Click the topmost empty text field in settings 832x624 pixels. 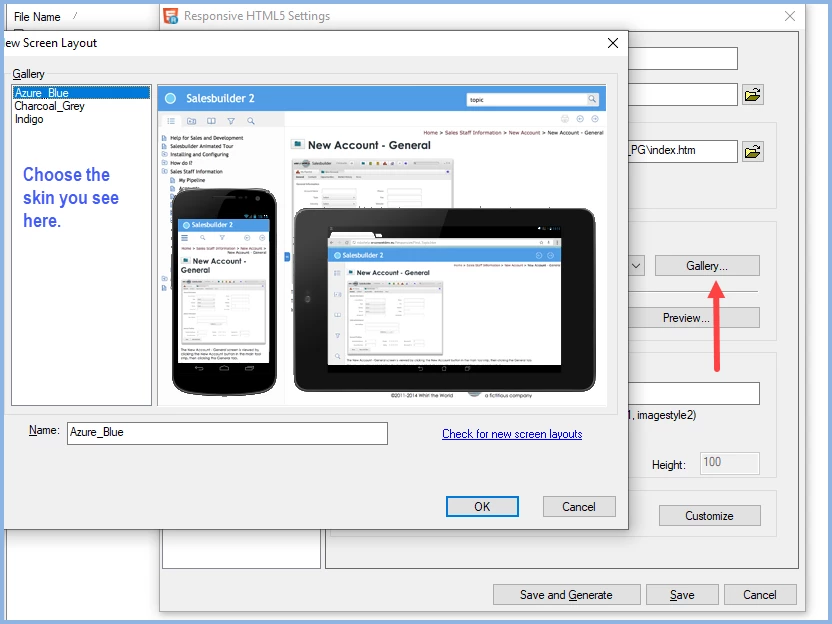[x=683, y=58]
